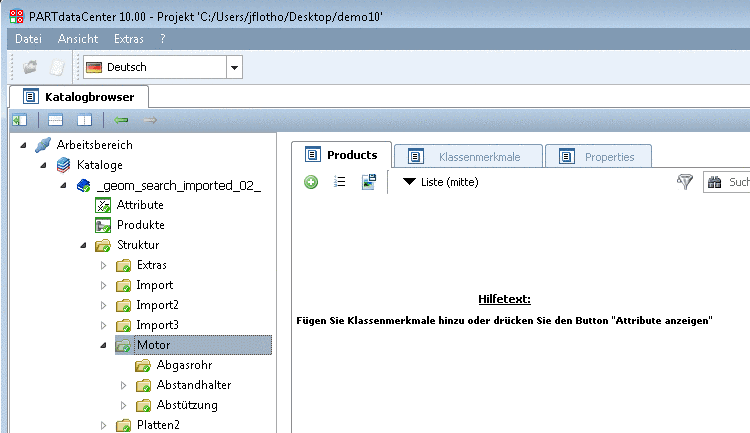The image size is (750, 433).
Task: Click the greyed document toolbar icon
Action: click(x=57, y=67)
